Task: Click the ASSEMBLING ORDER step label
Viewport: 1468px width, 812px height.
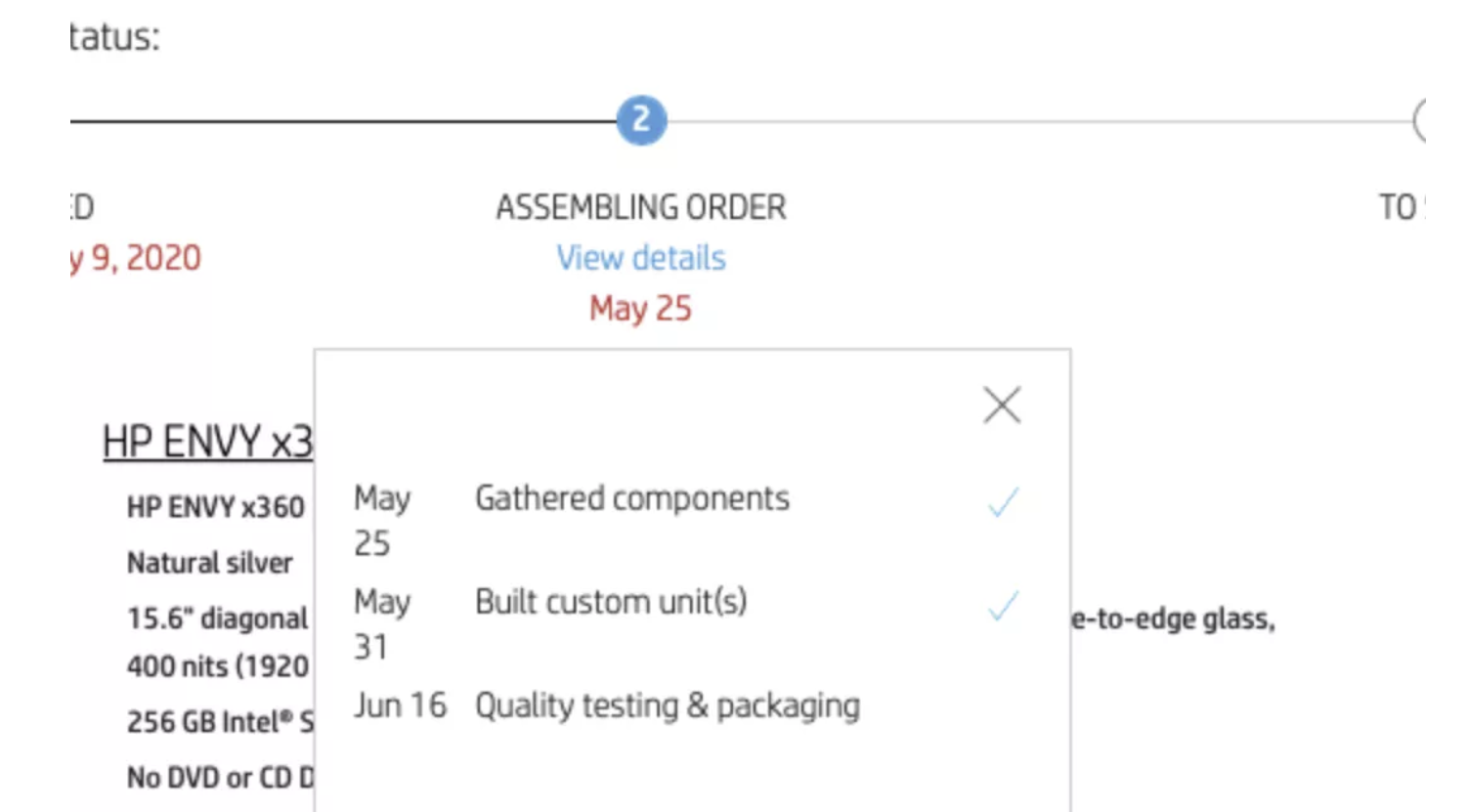Action: [x=641, y=207]
